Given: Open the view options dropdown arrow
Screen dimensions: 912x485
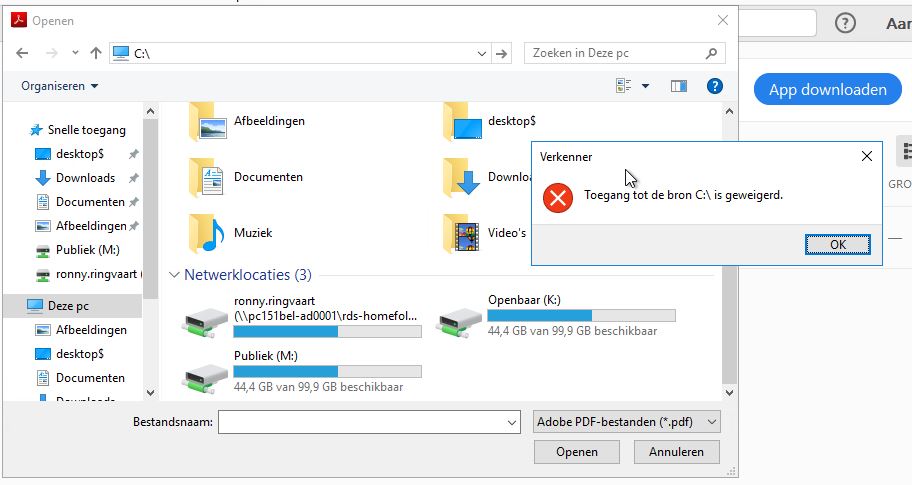Looking at the screenshot, I should (645, 86).
